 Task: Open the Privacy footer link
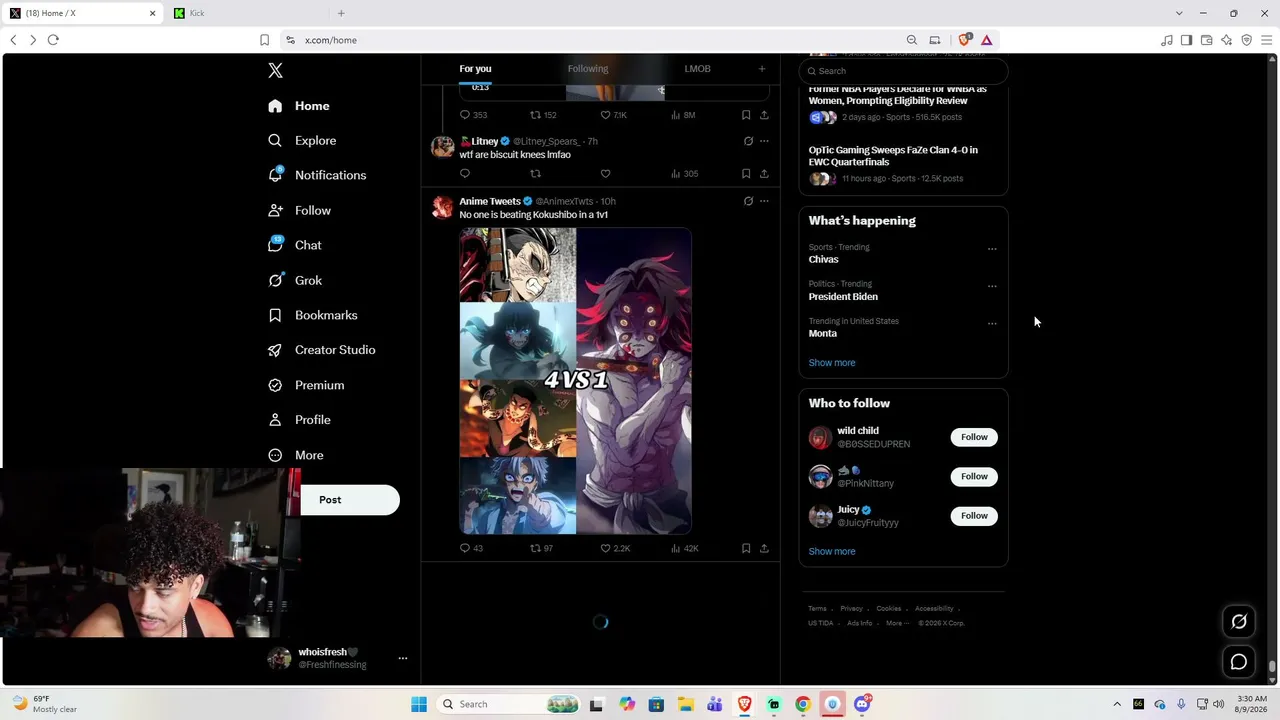click(x=851, y=608)
